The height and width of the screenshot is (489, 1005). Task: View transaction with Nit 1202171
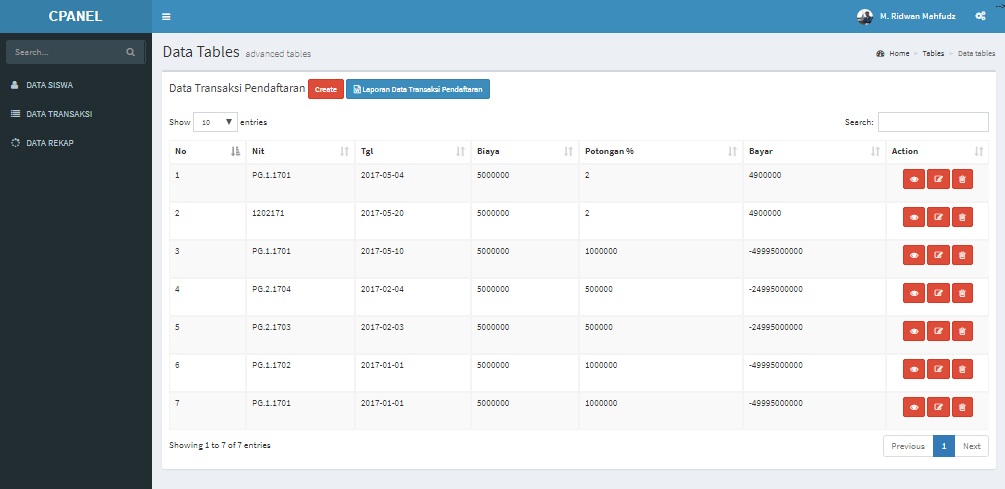pos(913,217)
